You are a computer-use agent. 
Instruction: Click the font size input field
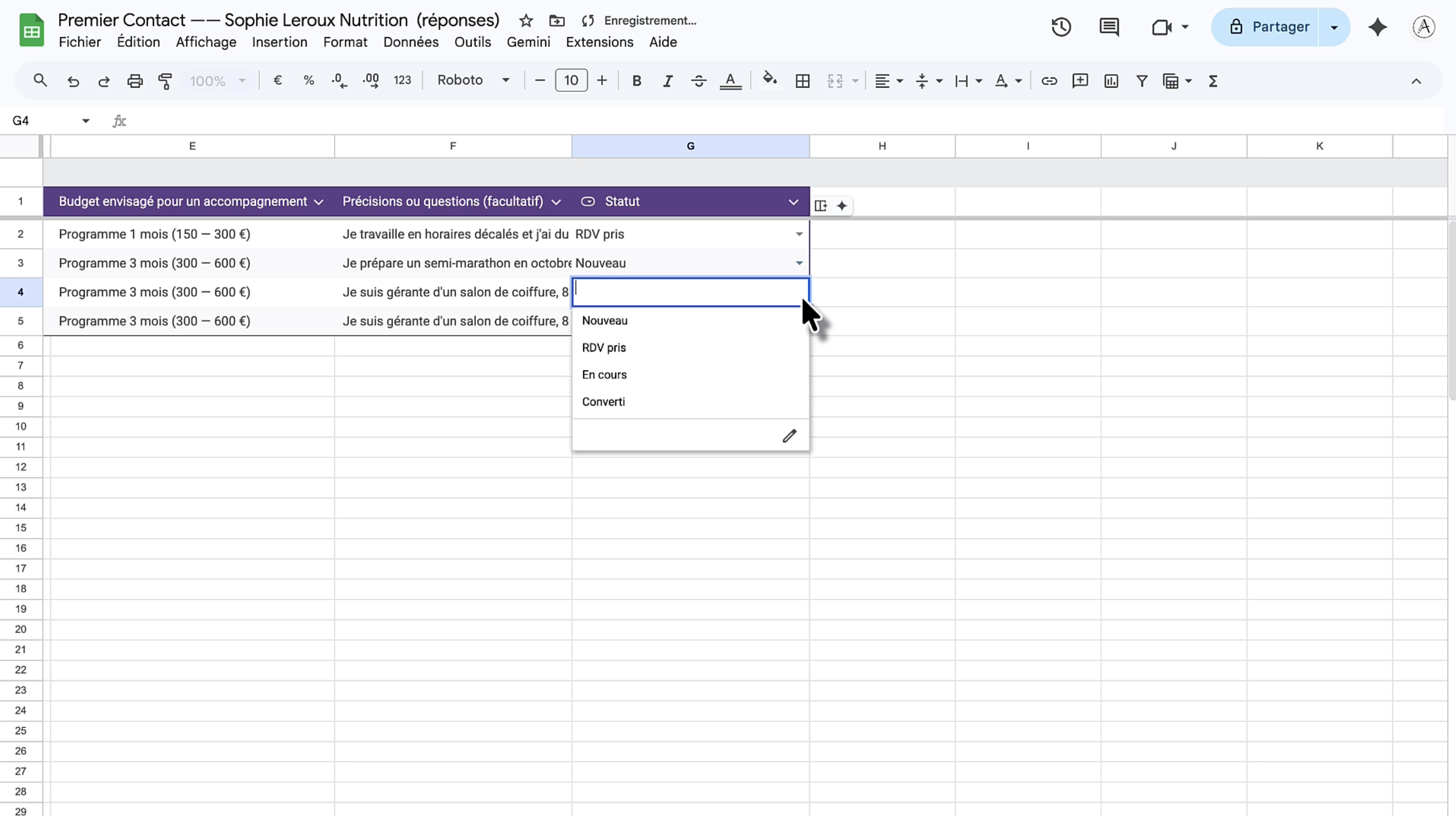(571, 80)
